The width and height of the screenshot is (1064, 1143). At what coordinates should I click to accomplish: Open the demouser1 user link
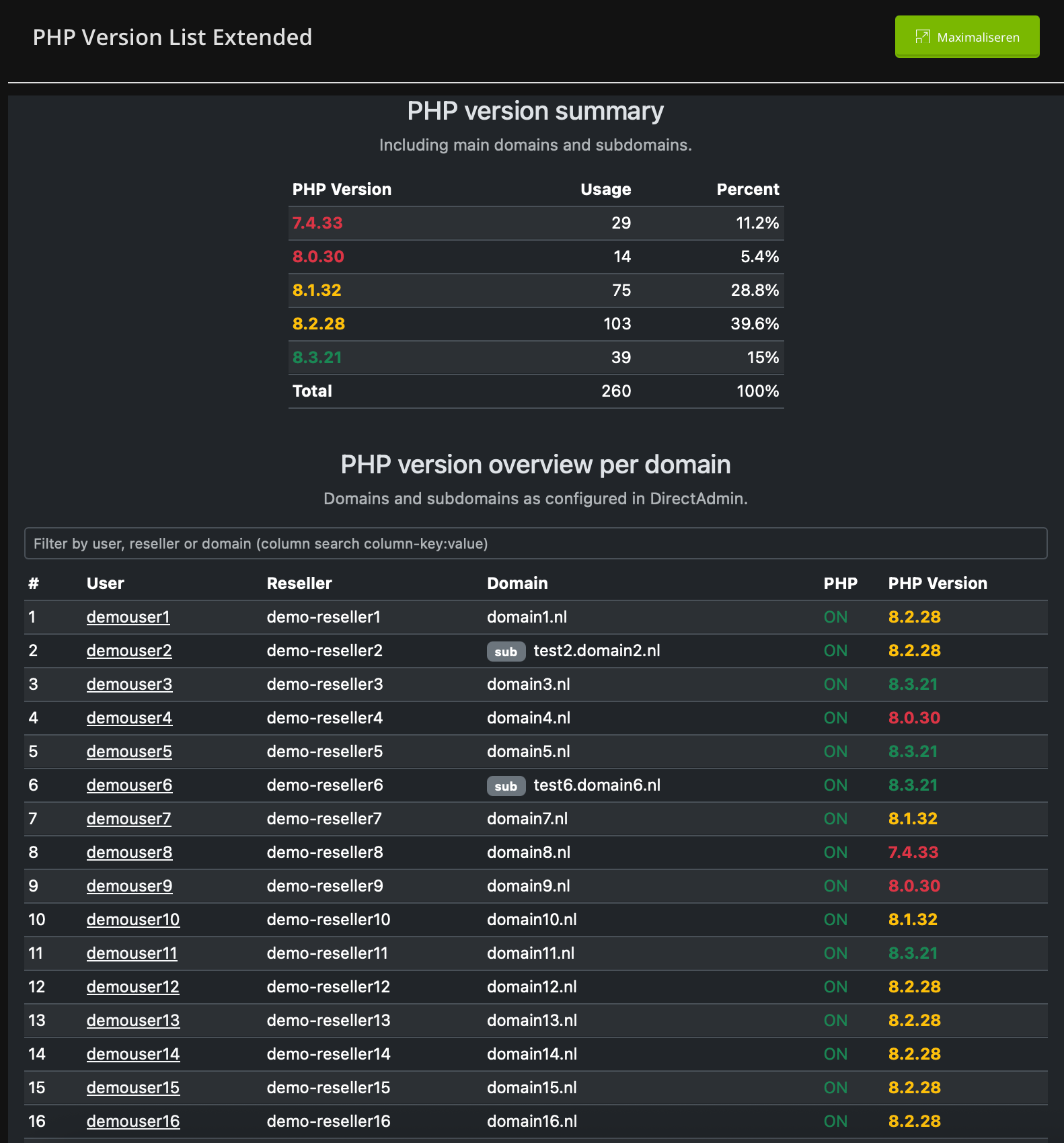(128, 617)
